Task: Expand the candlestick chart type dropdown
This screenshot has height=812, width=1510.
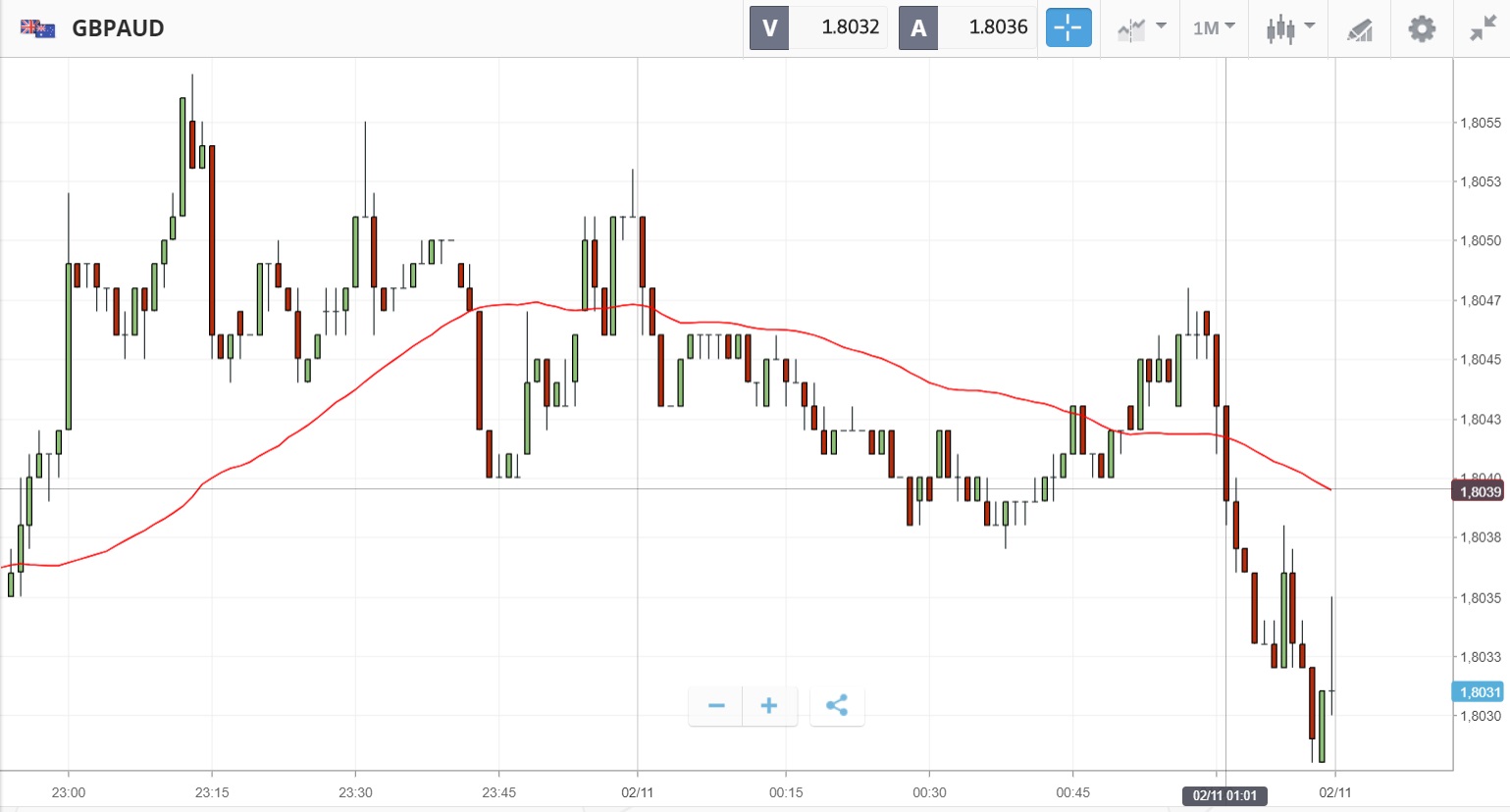Action: click(x=1289, y=27)
